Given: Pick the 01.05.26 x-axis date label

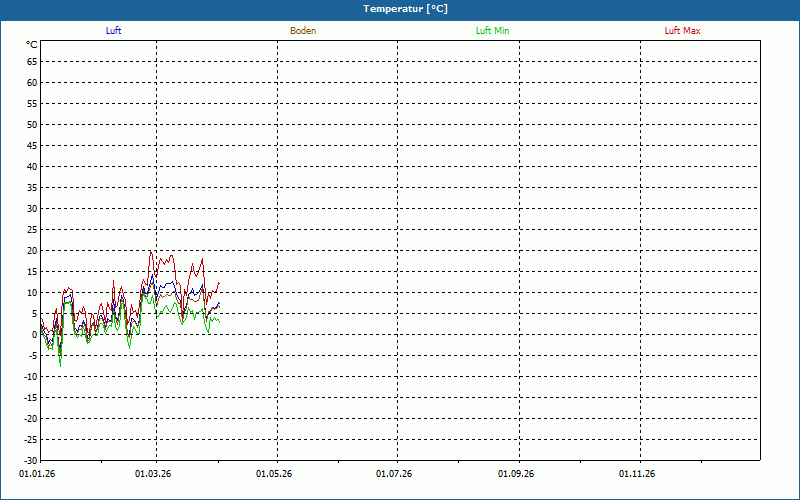Looking at the screenshot, I should 274,473.
